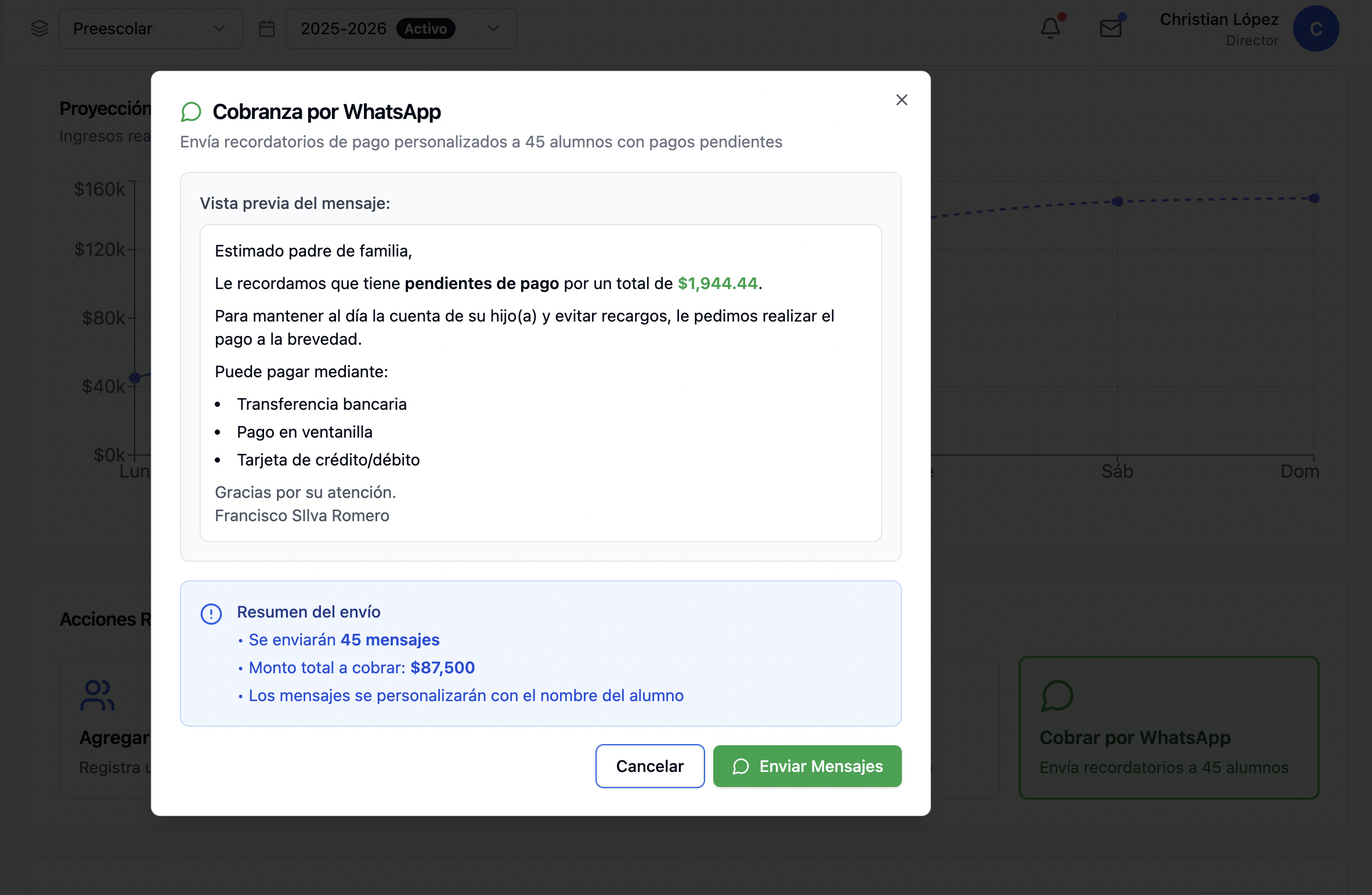This screenshot has height=895, width=1372.
Task: Click the WhatsApp icon in dialog title
Action: [x=191, y=111]
